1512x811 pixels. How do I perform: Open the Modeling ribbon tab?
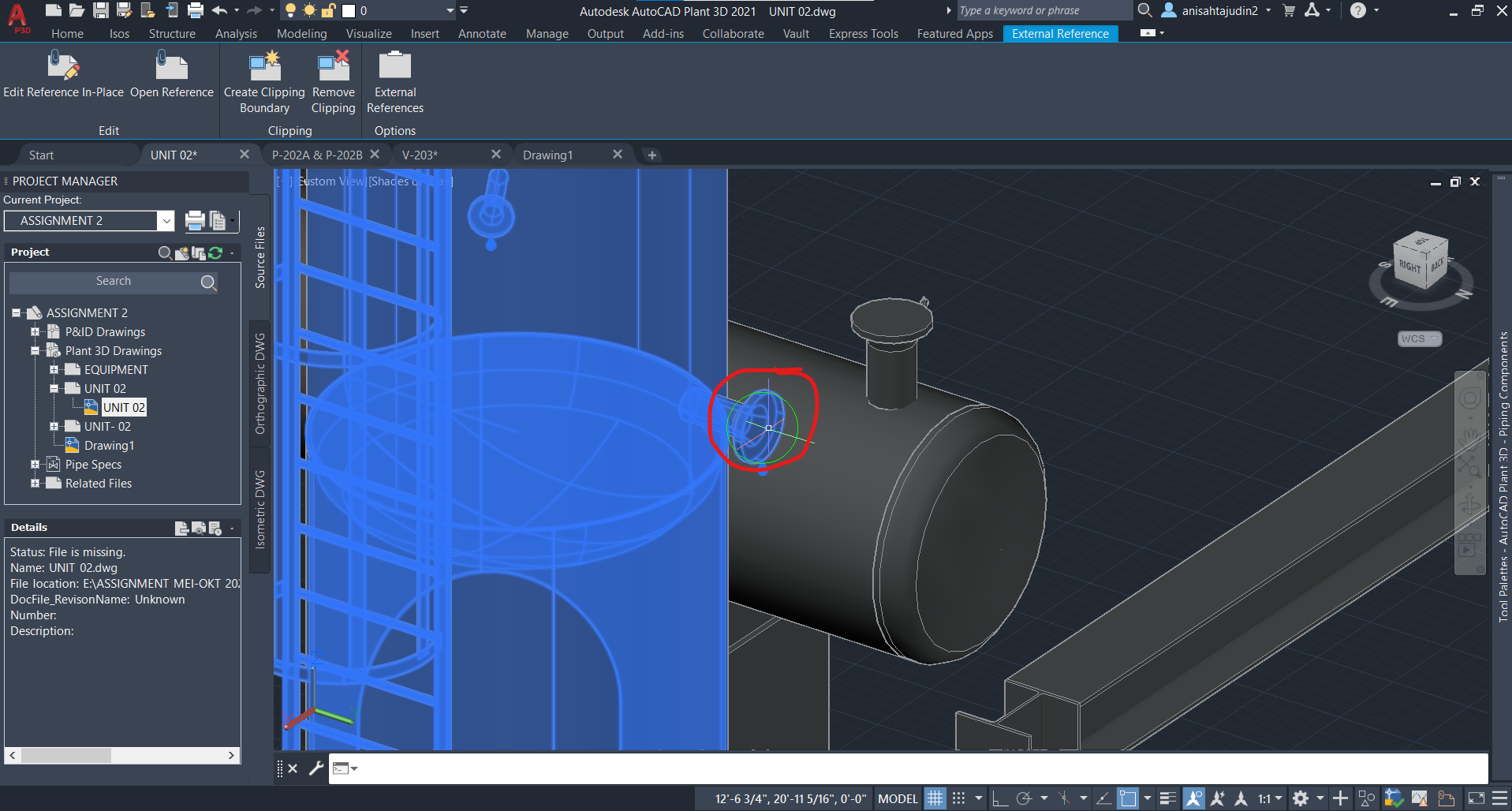pyautogui.click(x=301, y=33)
